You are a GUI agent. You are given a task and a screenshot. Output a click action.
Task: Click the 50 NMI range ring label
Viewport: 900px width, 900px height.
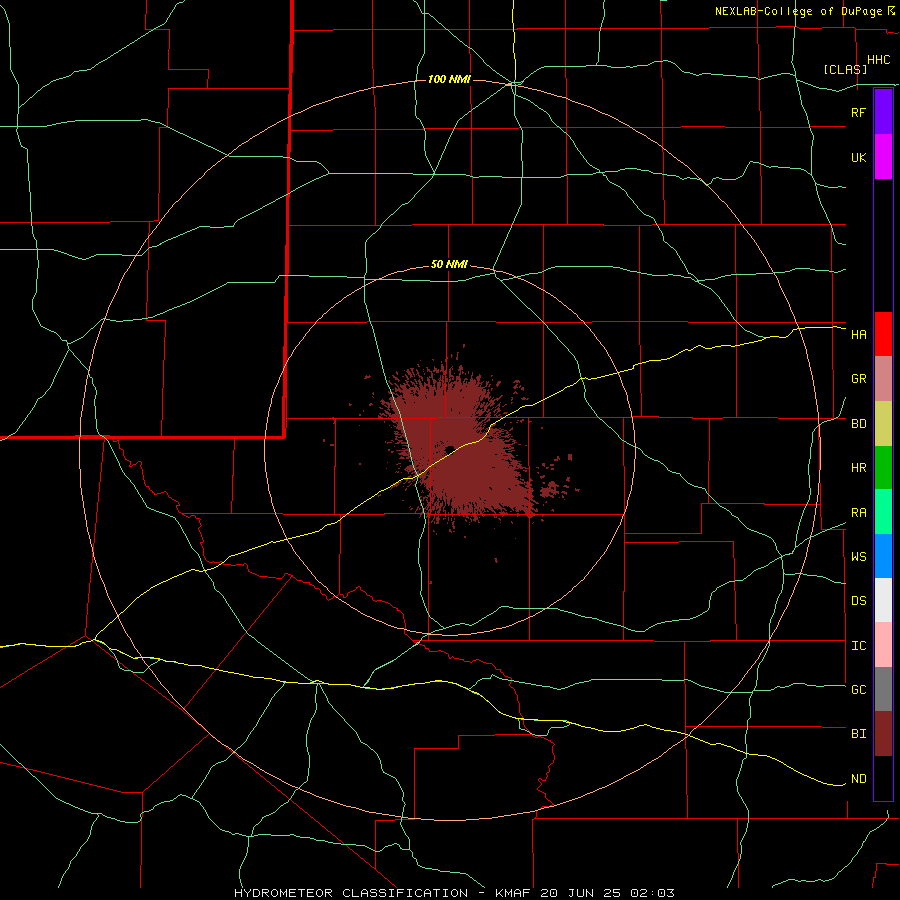tap(449, 265)
